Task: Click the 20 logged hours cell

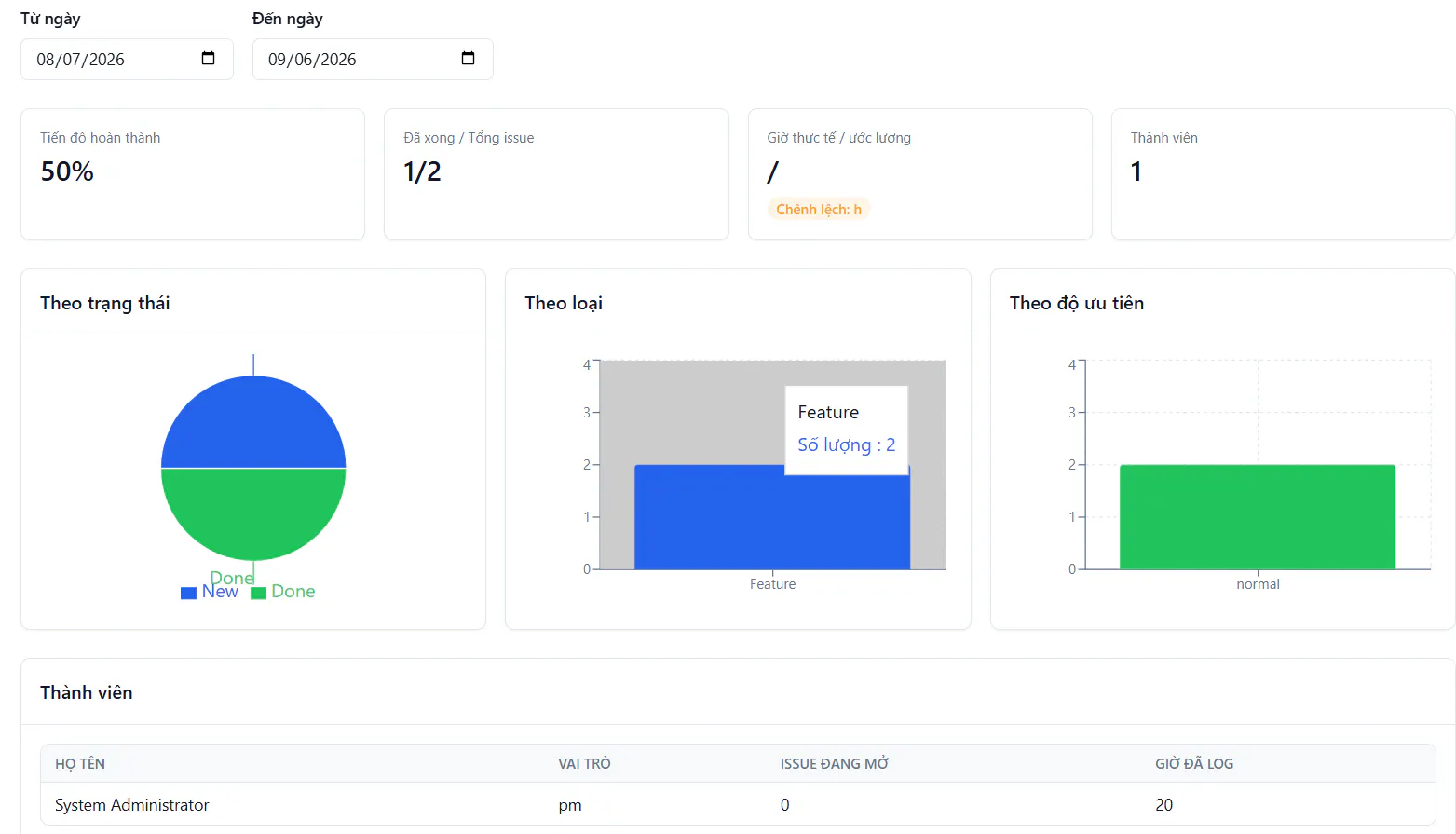Action: pos(1164,805)
